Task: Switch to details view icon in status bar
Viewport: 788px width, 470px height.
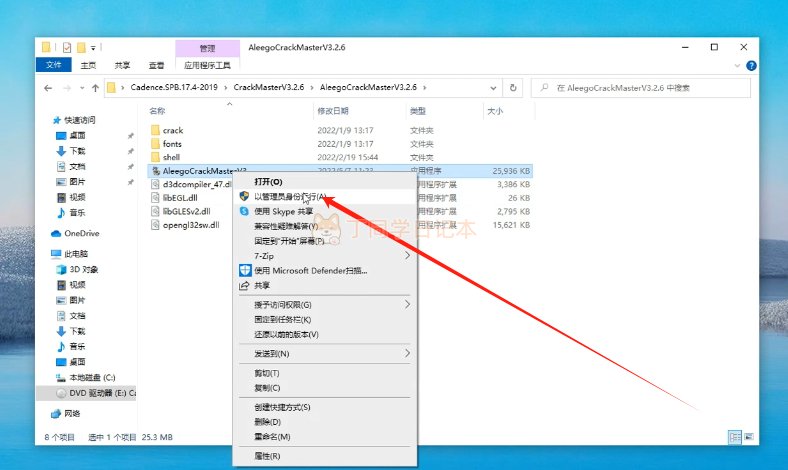Action: pos(735,437)
